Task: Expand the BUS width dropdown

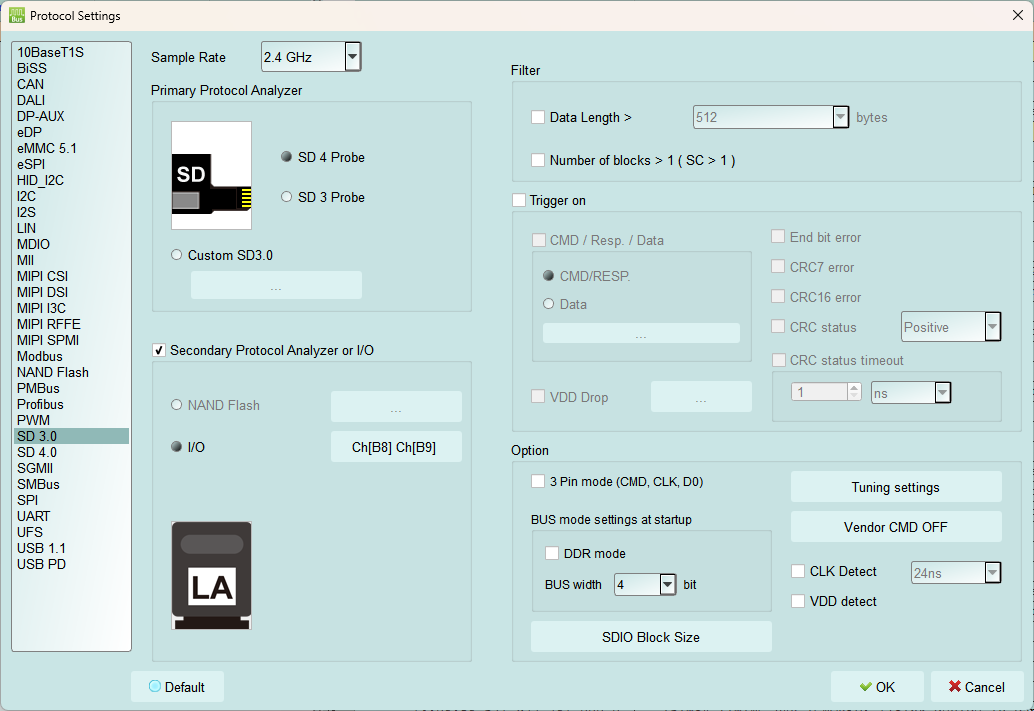Action: click(668, 584)
